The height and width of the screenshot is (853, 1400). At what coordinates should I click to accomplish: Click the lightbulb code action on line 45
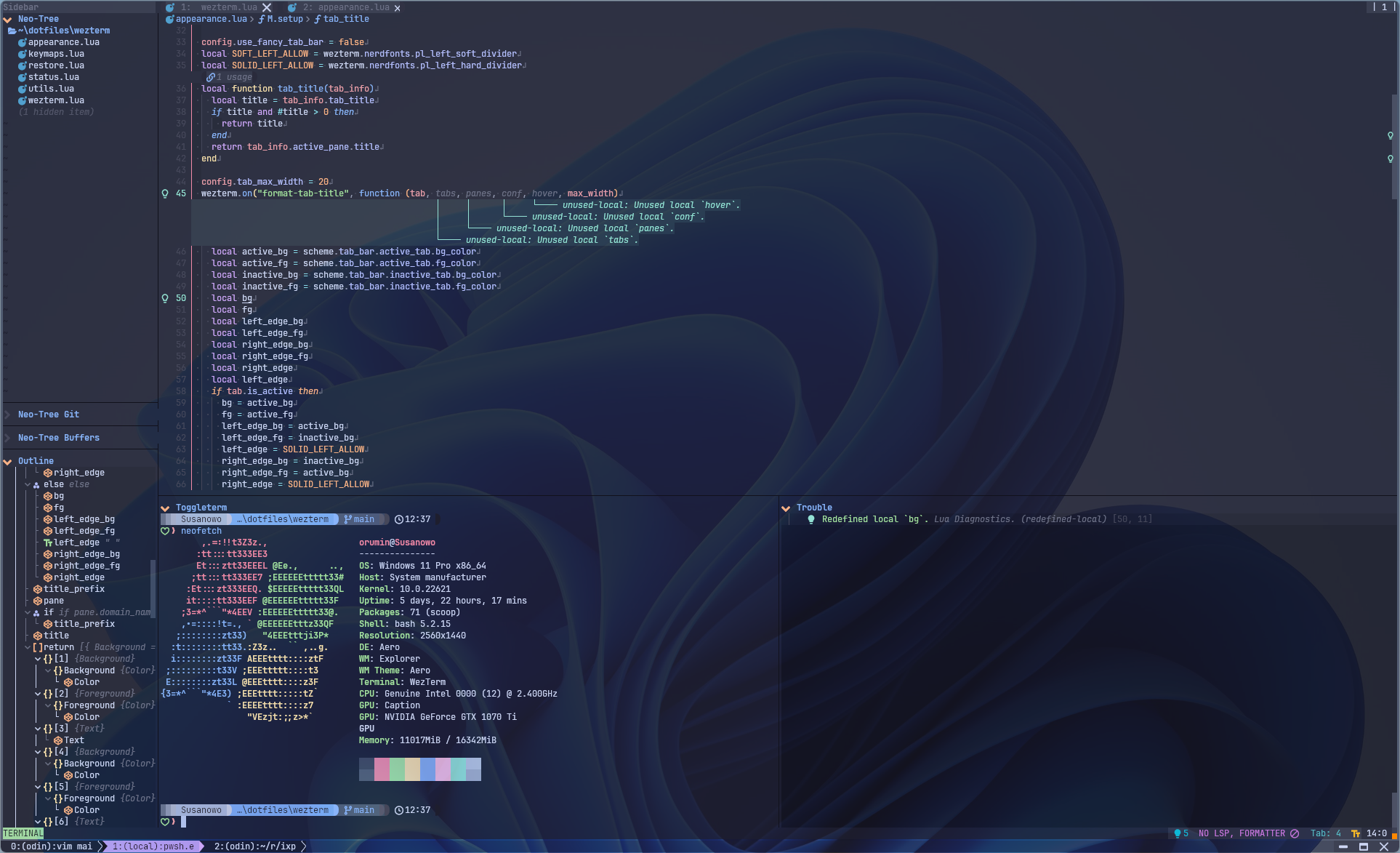point(165,193)
